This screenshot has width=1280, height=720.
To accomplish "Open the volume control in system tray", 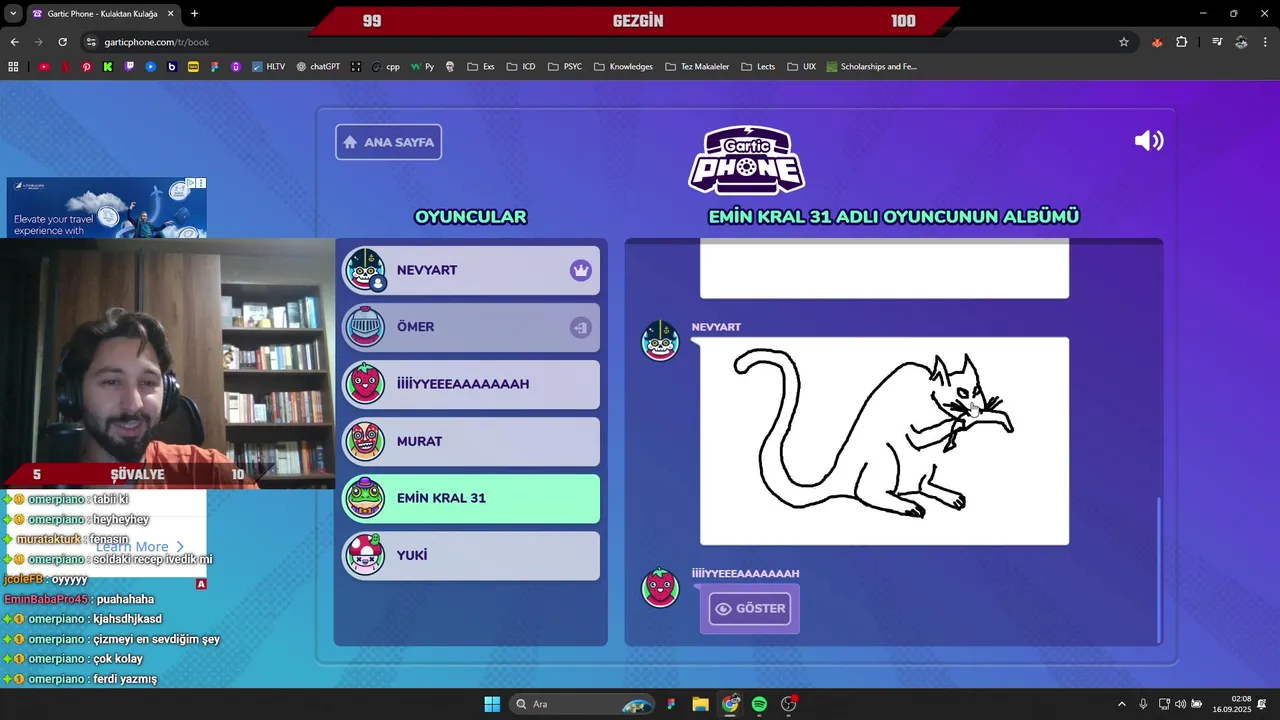I will (1180, 704).
